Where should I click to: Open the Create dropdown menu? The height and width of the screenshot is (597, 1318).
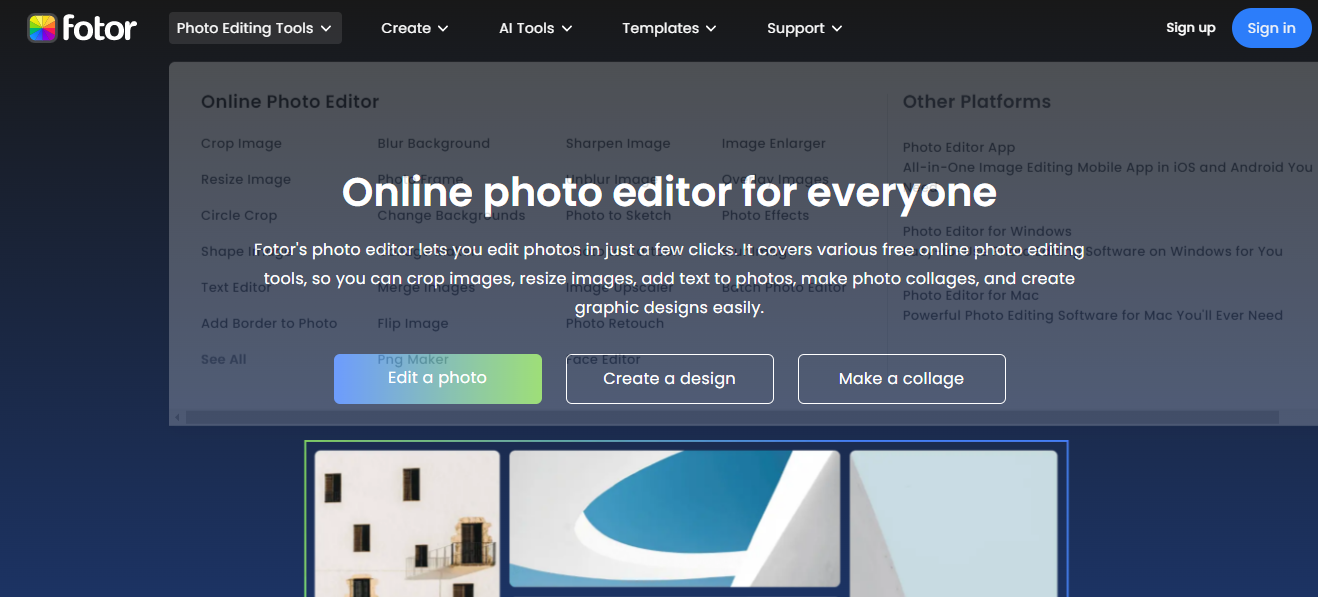414,28
